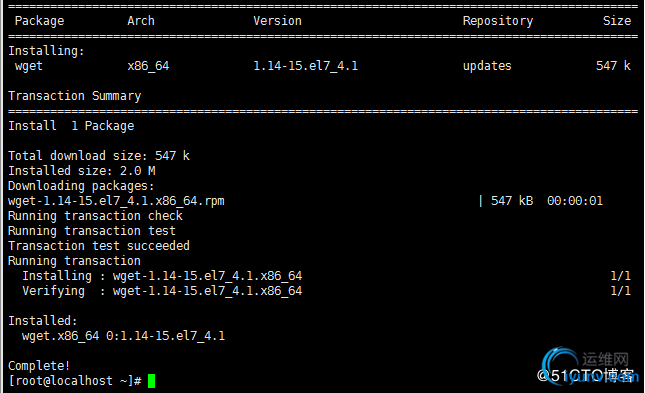Click the Installed size 2.0 M line
645x393 pixels.
(x=82, y=170)
